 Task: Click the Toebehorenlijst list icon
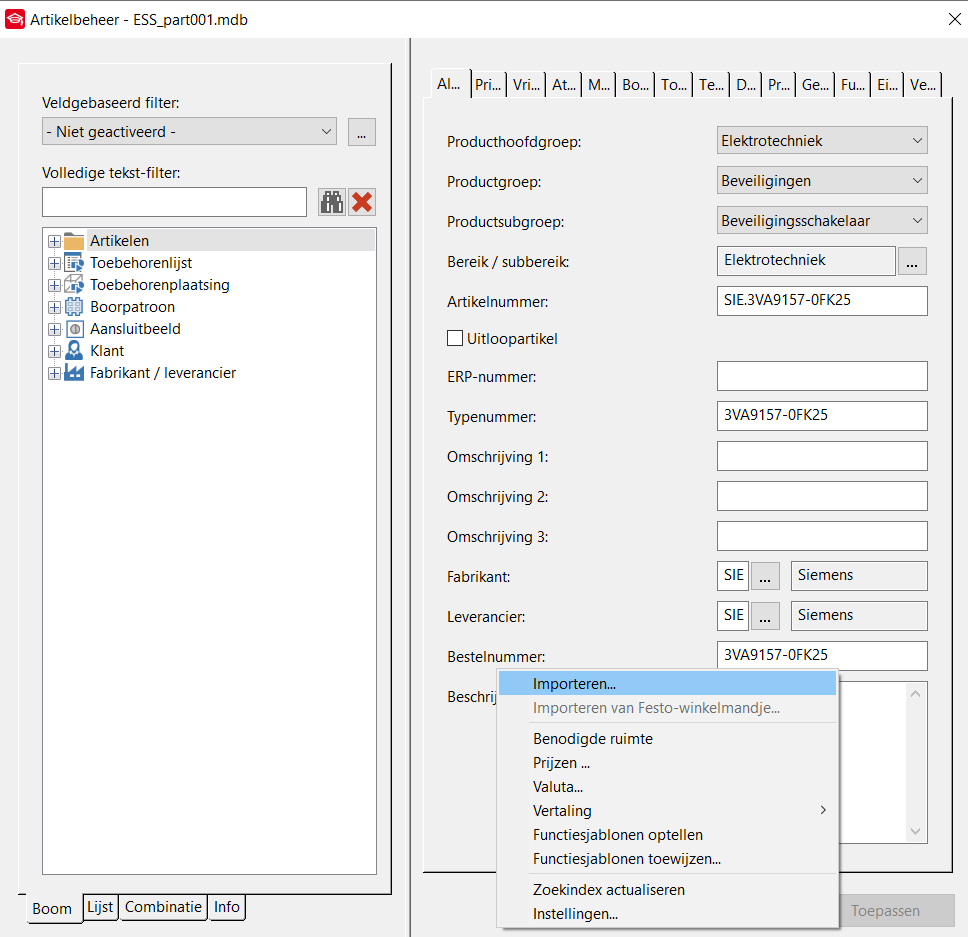(x=74, y=263)
